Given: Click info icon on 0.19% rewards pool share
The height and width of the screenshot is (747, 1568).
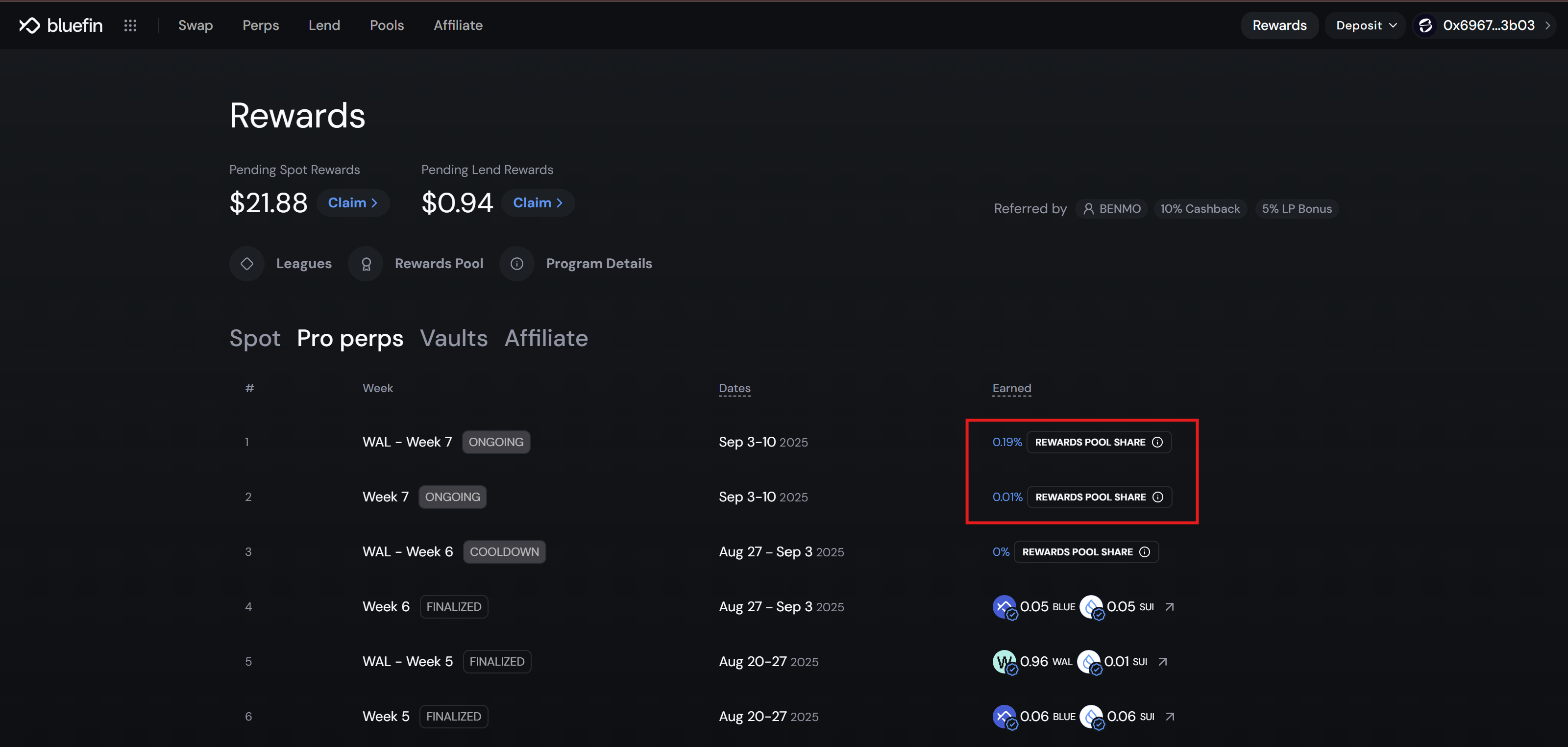Looking at the screenshot, I should point(1157,442).
